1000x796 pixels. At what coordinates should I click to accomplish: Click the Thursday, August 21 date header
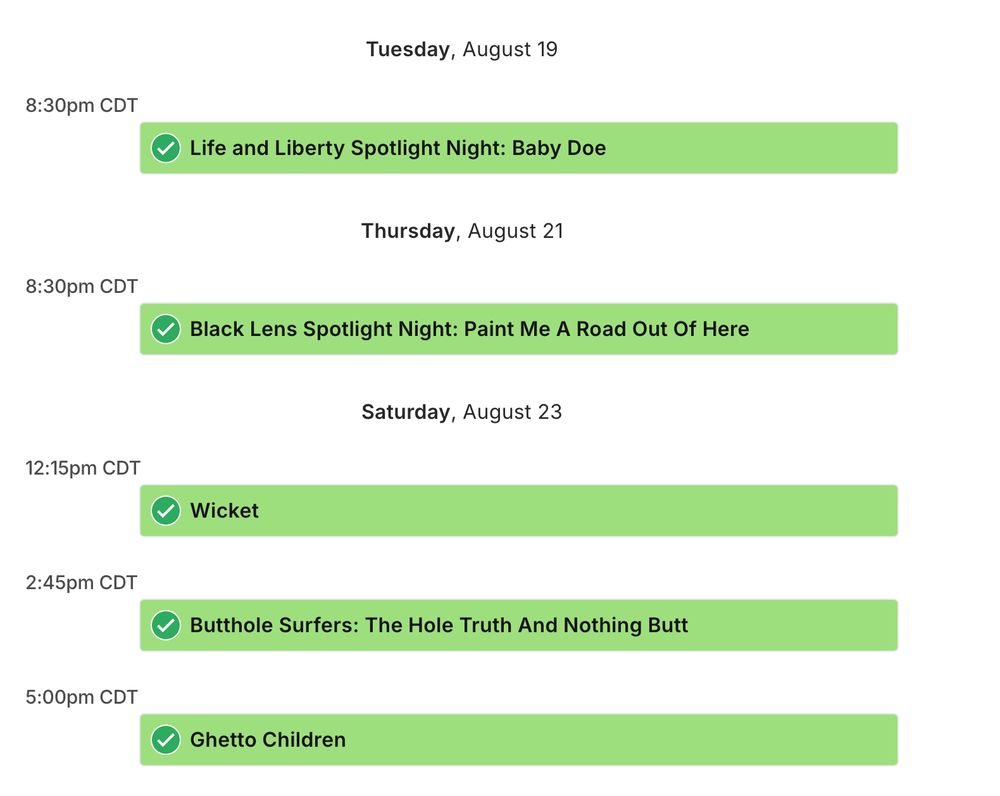[462, 231]
